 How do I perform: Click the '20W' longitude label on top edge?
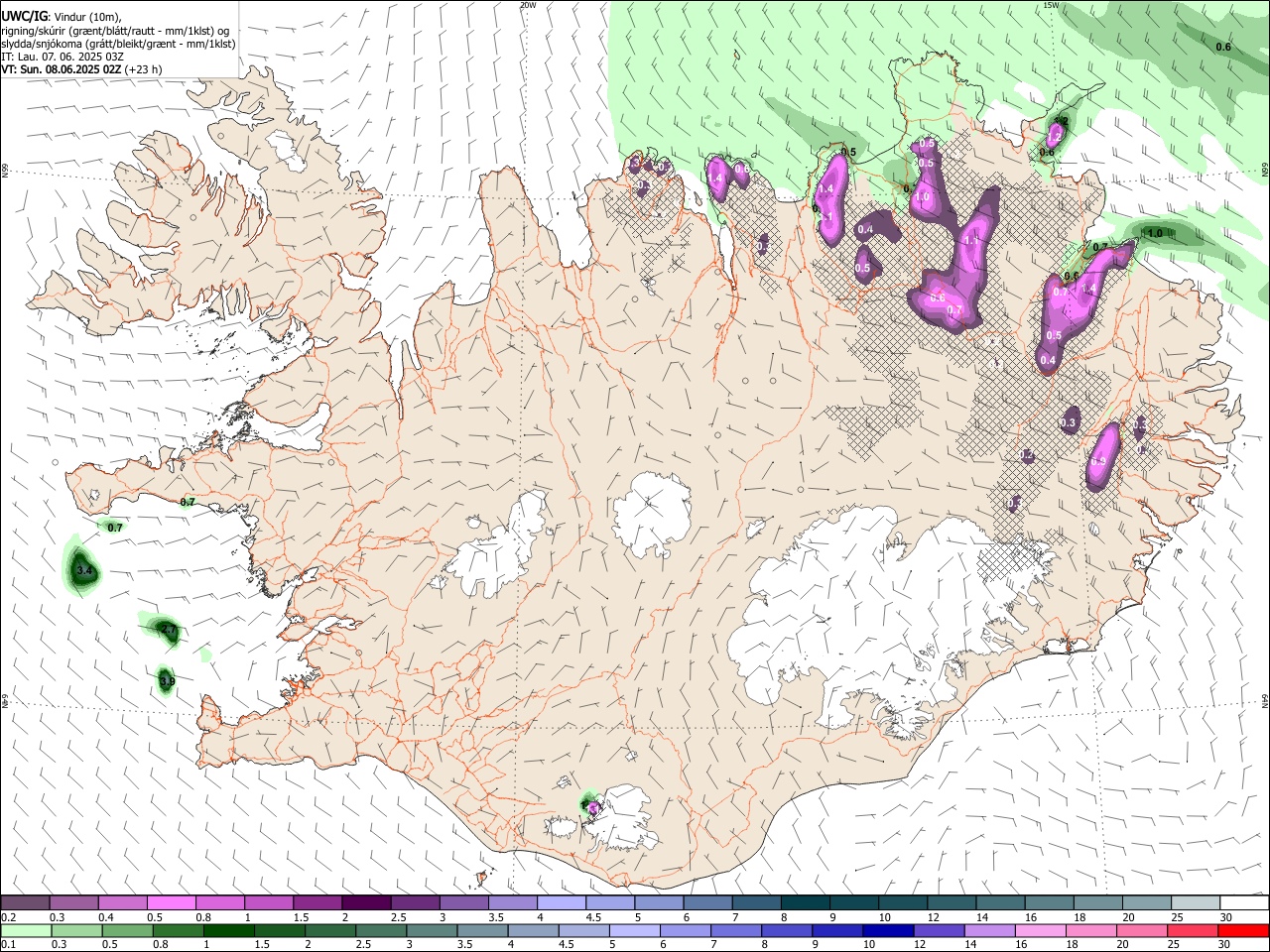tap(528, 5)
